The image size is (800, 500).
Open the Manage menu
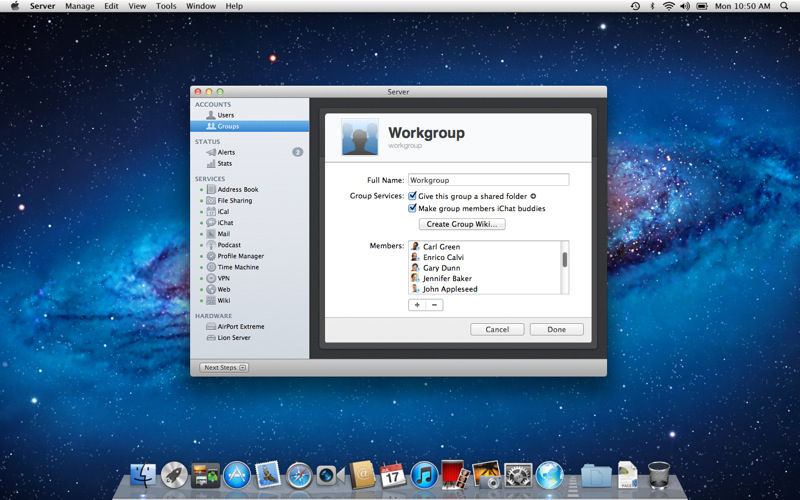[80, 6]
